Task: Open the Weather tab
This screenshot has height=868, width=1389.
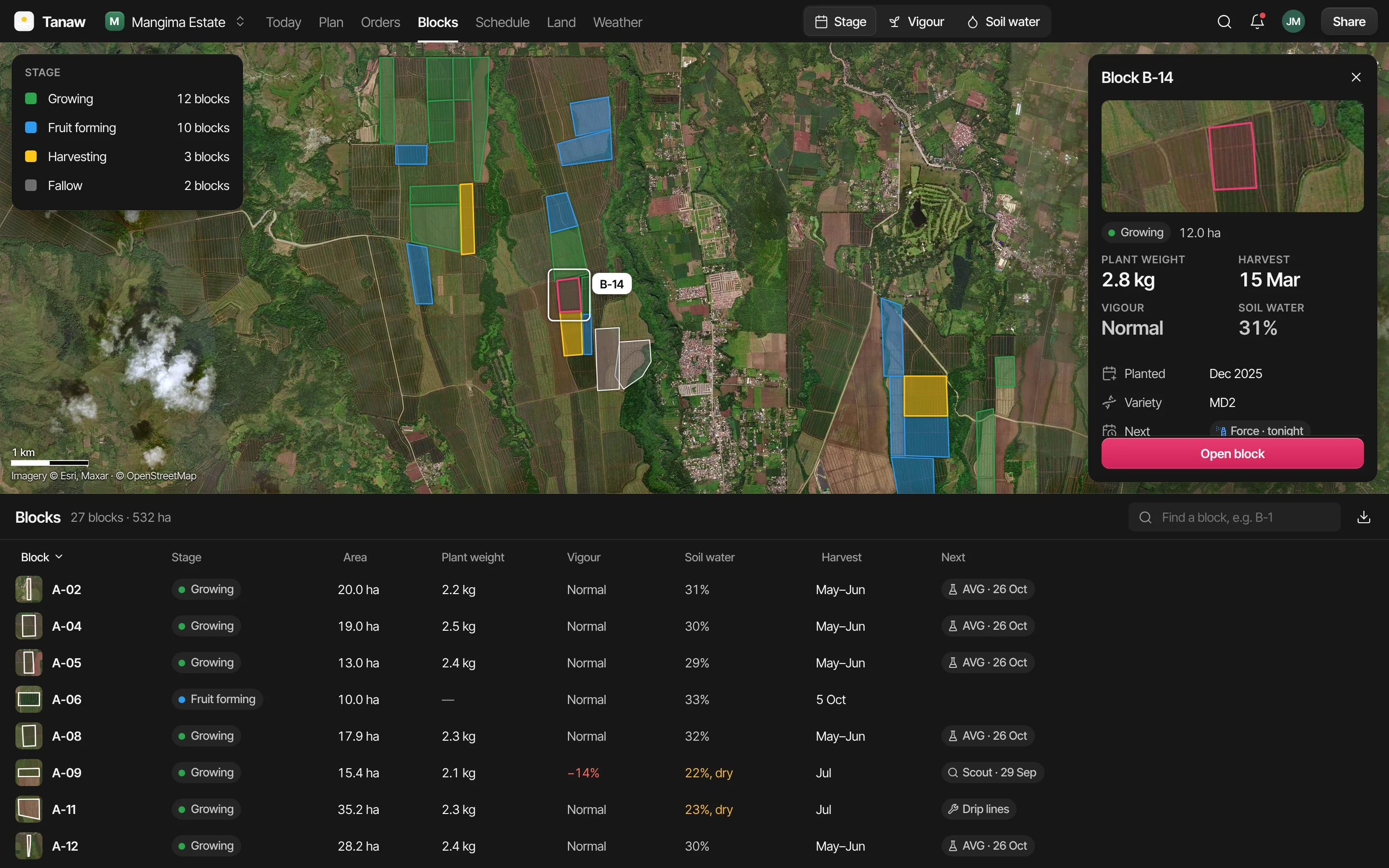Action: [617, 22]
